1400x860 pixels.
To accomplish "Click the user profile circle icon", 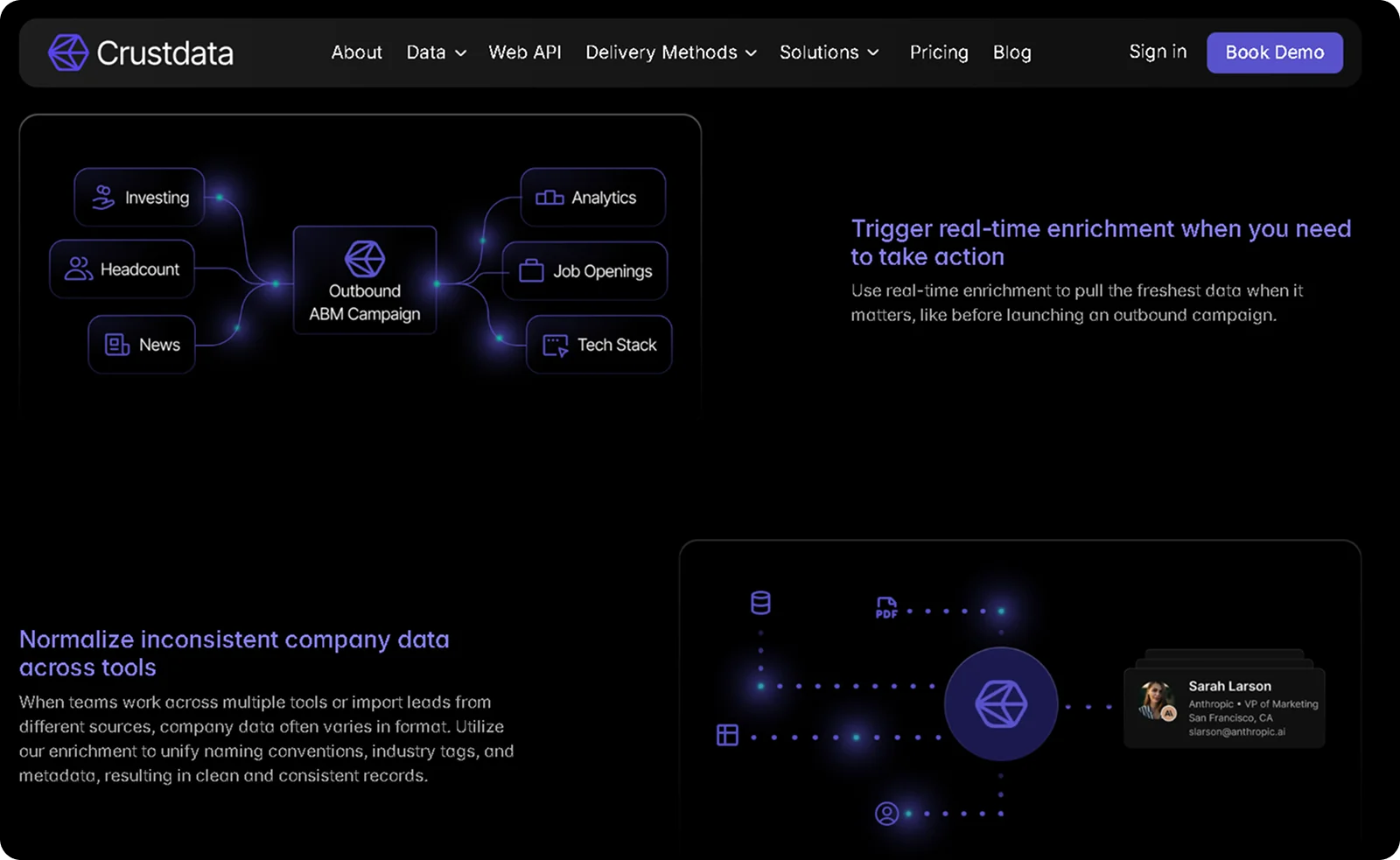I will coord(886,814).
